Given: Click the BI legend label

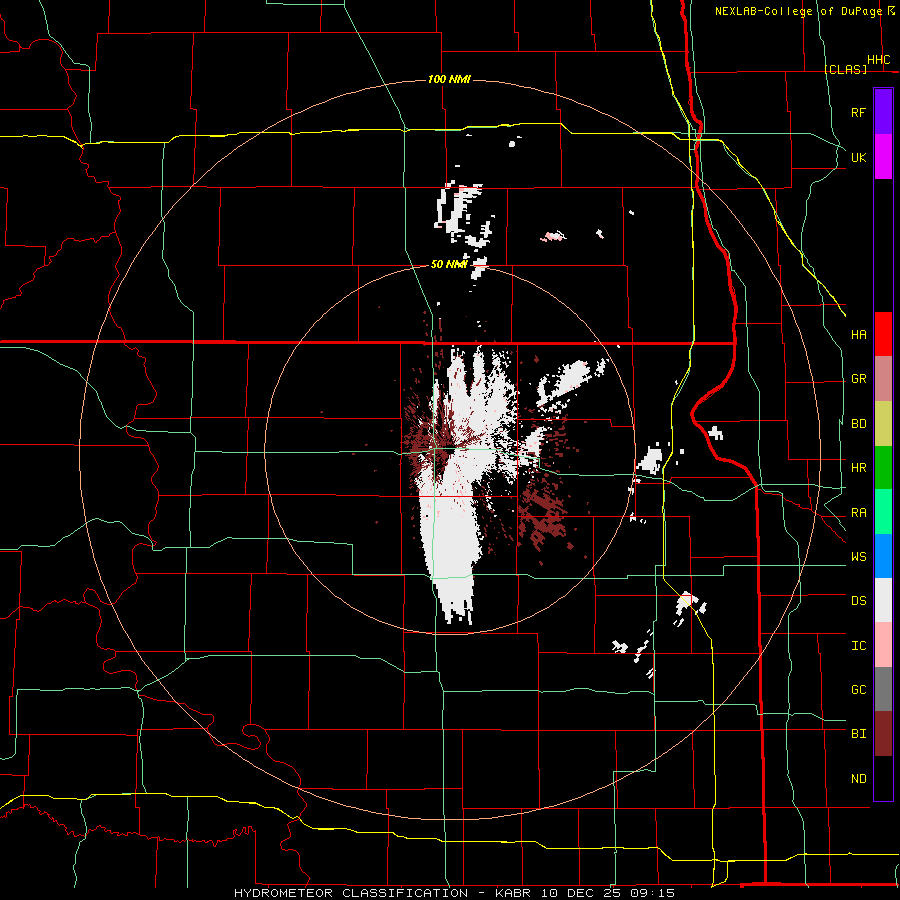Looking at the screenshot, I should coord(859,734).
